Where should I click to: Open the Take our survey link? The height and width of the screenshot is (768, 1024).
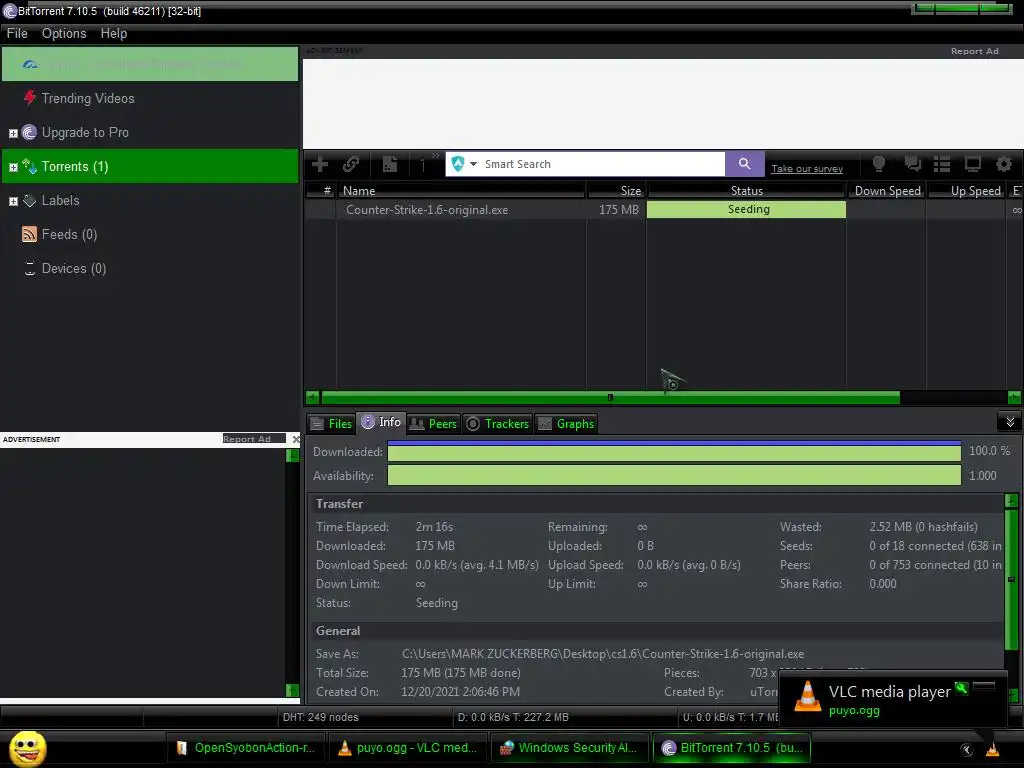coord(807,168)
